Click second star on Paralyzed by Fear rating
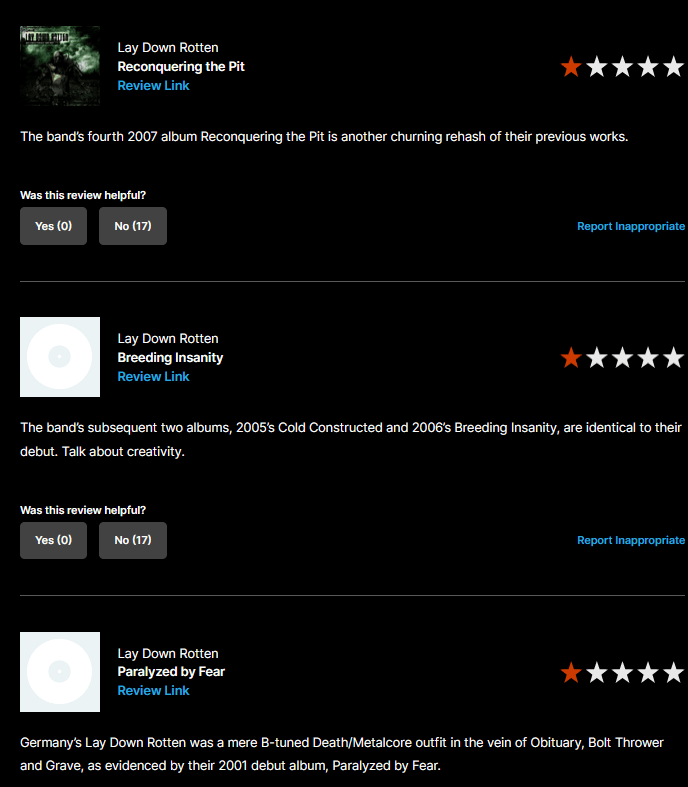The image size is (688, 787). pos(597,673)
